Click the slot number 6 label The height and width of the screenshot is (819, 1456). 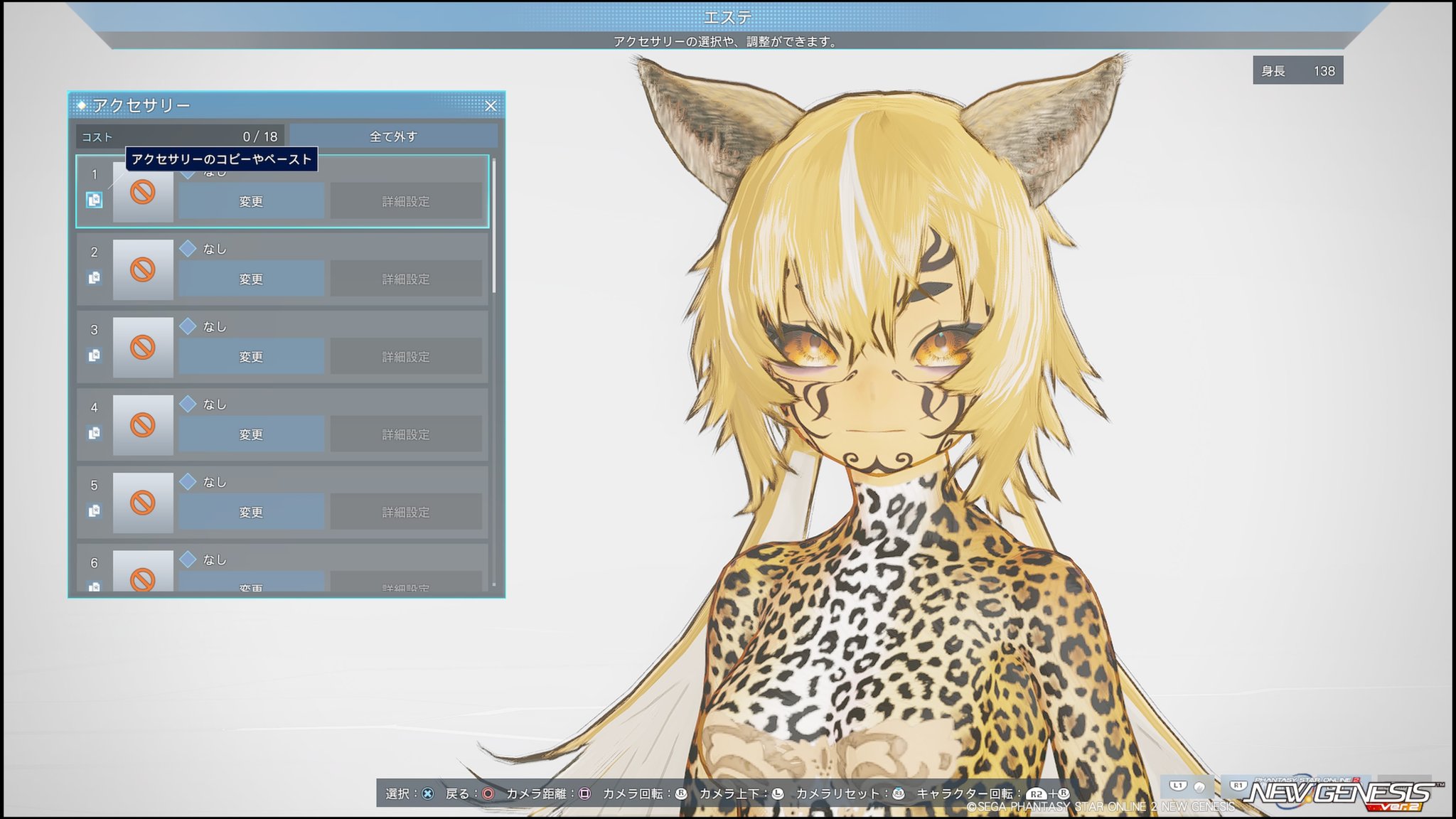94,562
